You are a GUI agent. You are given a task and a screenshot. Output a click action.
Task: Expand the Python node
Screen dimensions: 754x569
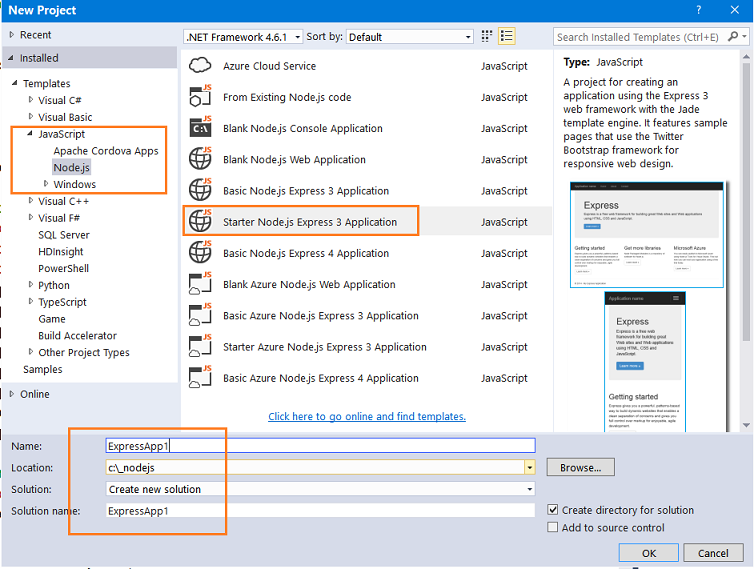pos(31,285)
